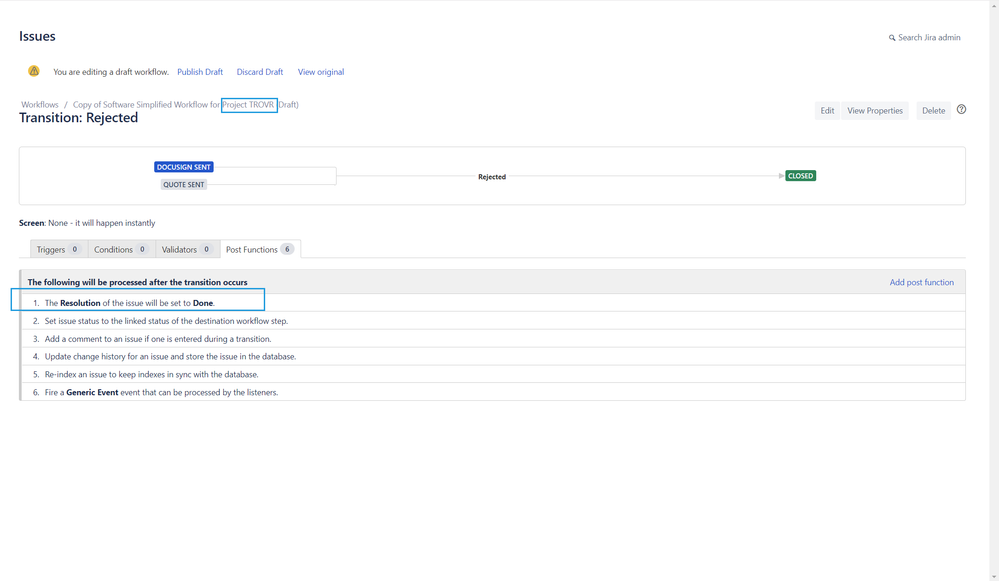Click the Issues page heading
Screen dimensions: 999x581
pyautogui.click(x=37, y=36)
